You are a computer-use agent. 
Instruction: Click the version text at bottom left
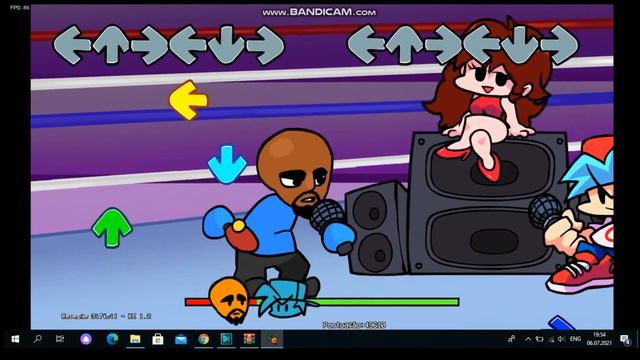coord(106,316)
